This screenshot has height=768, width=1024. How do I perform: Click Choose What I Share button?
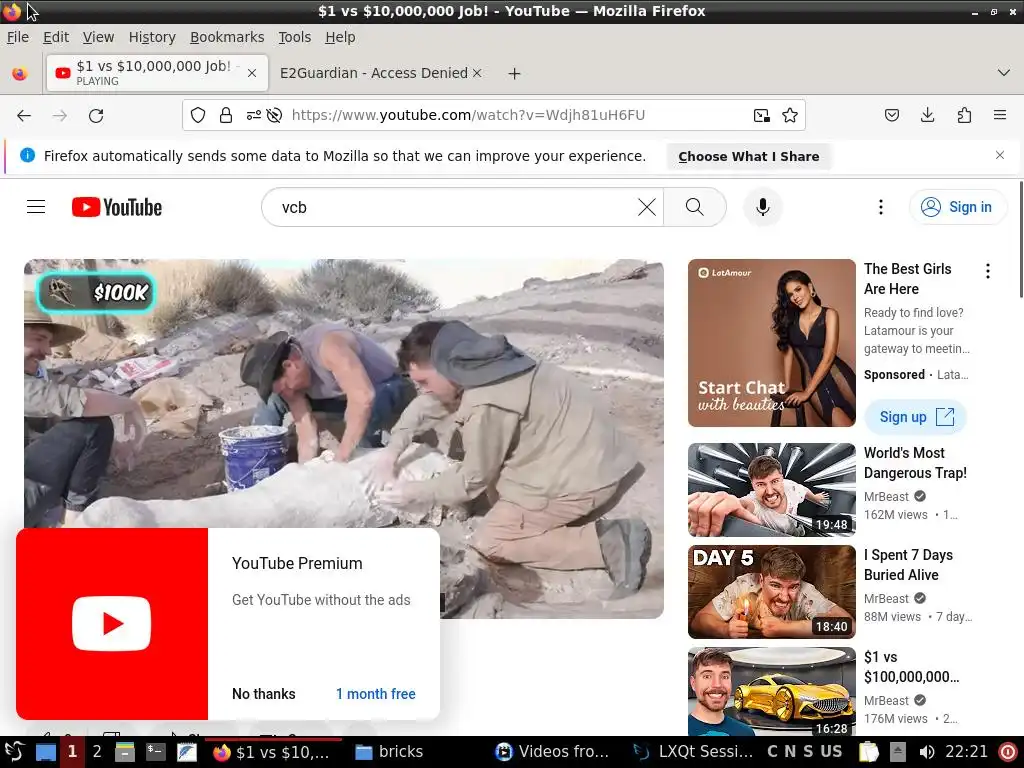(x=748, y=157)
